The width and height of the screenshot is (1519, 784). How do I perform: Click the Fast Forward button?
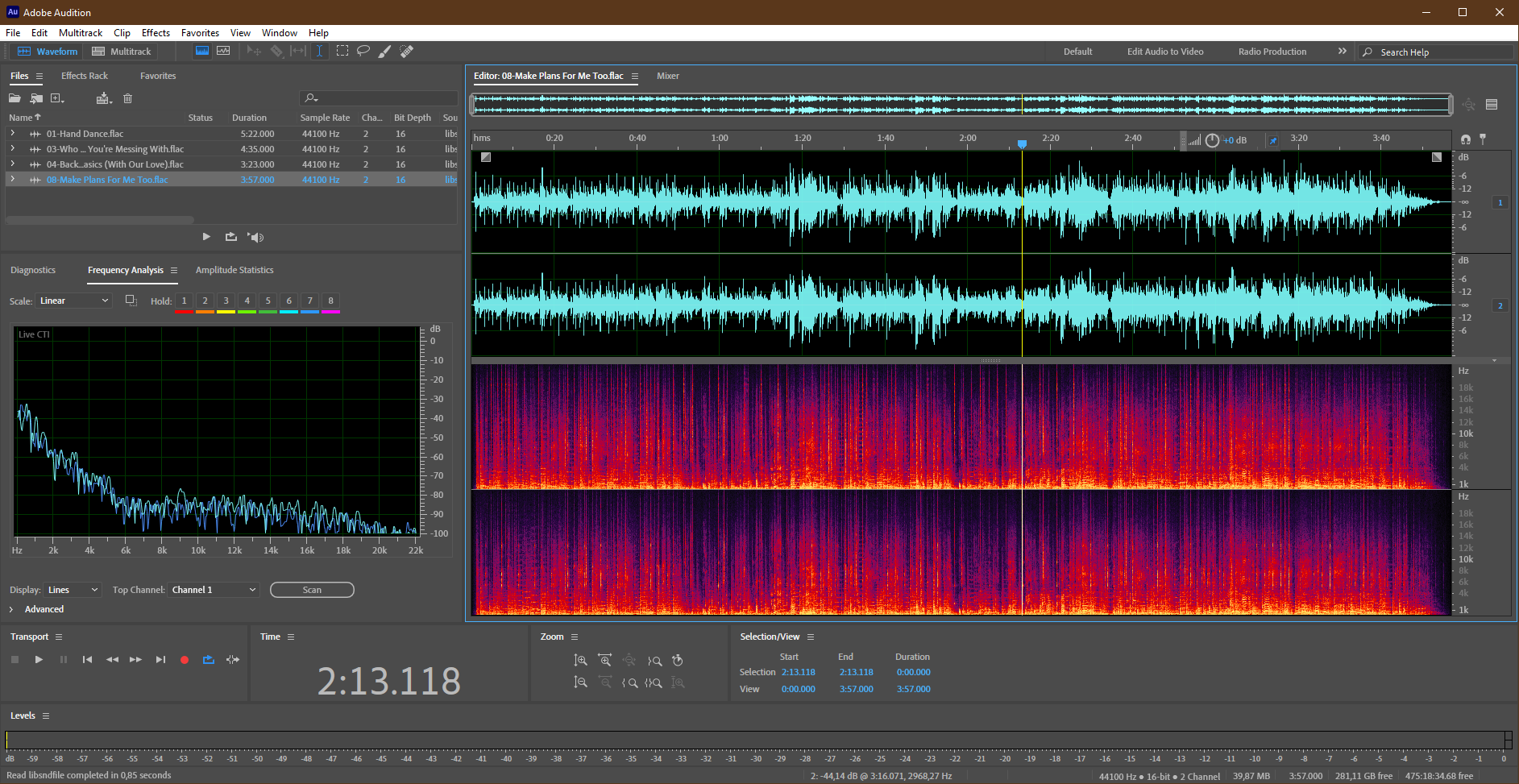135,660
